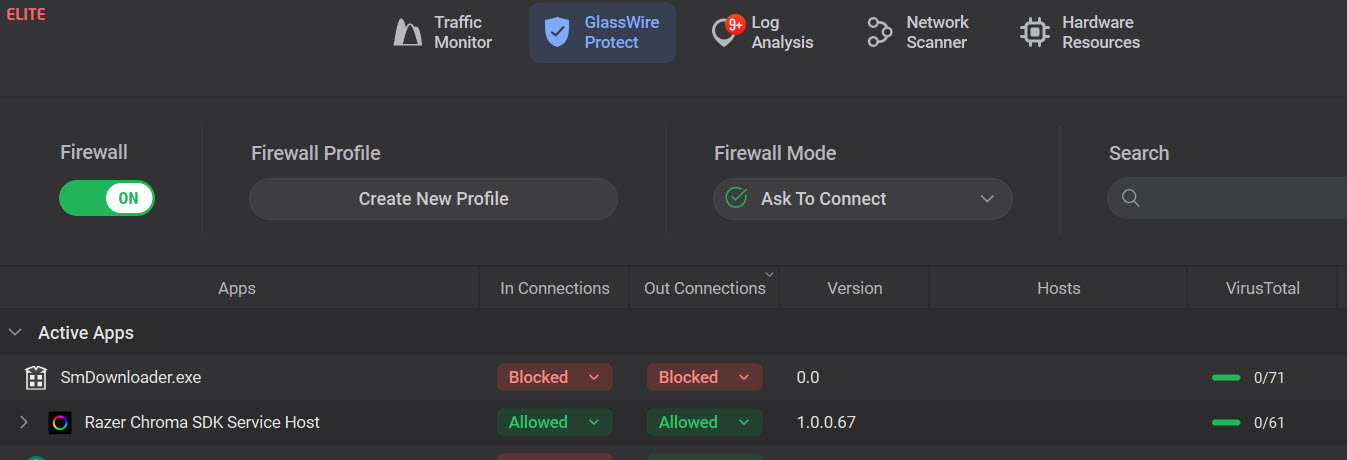Change SmDownloader Out Connections Blocked dropdown

pyautogui.click(x=704, y=378)
